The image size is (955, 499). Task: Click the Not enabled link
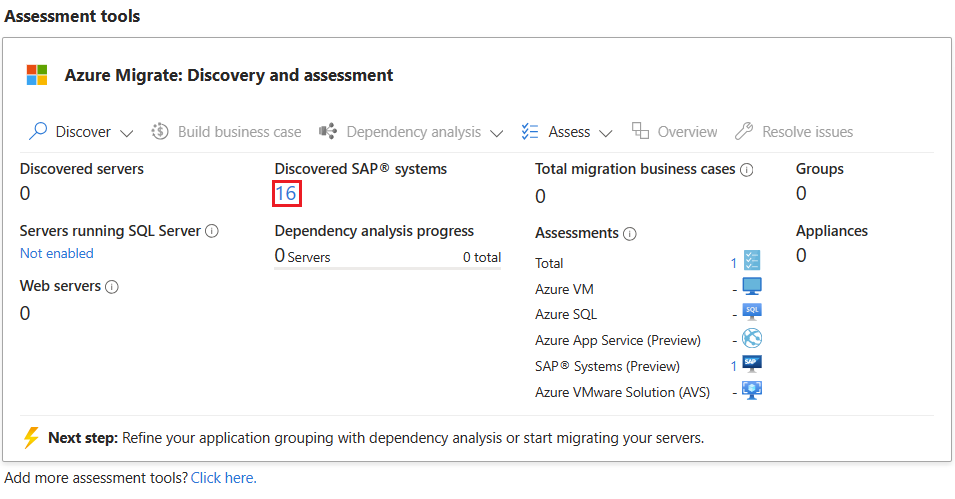point(57,254)
